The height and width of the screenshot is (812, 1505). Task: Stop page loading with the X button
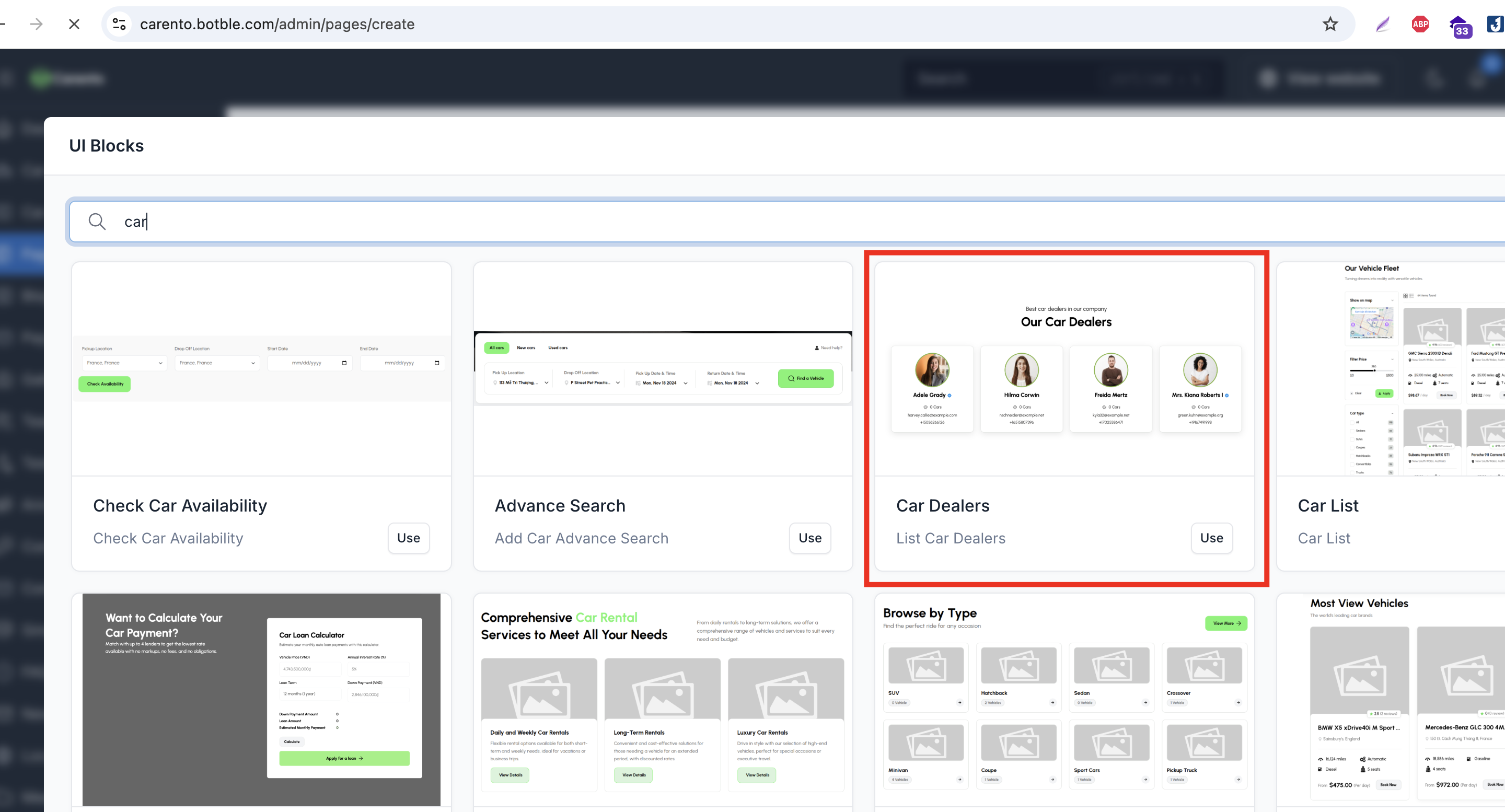click(74, 24)
